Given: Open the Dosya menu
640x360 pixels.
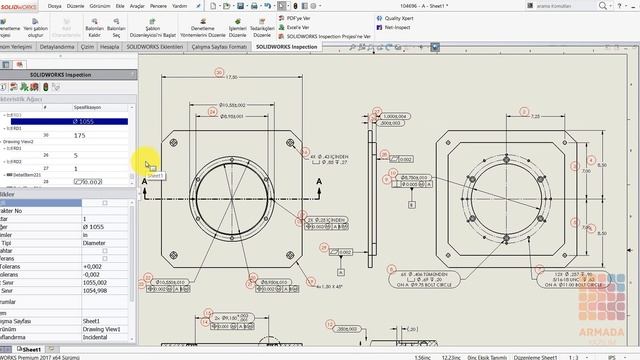Looking at the screenshot, I should (x=55, y=6).
